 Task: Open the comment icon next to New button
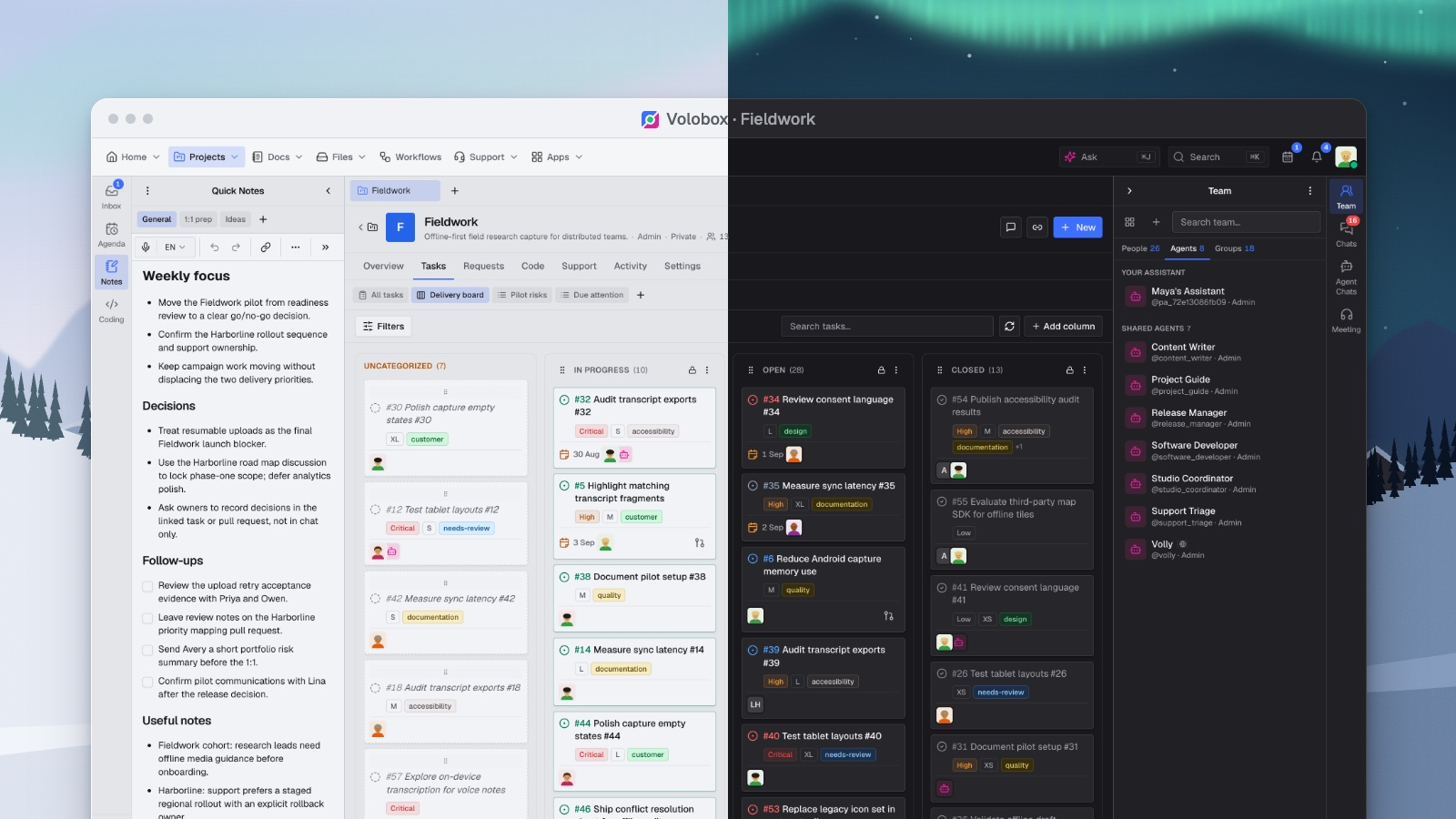(x=1010, y=227)
